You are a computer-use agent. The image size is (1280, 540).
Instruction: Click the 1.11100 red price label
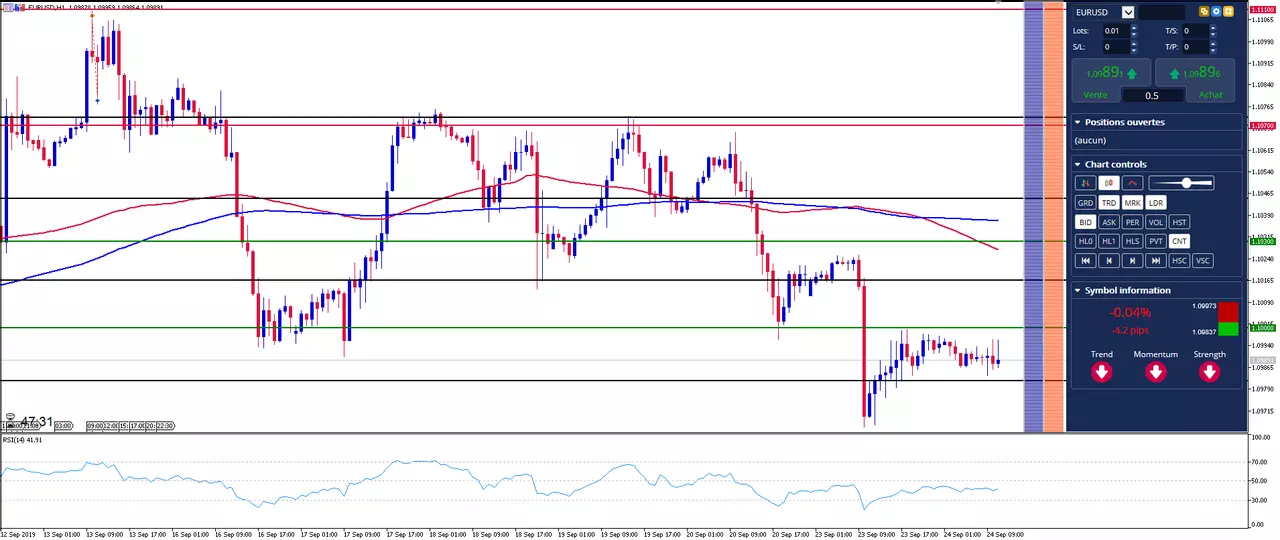tap(1262, 9)
